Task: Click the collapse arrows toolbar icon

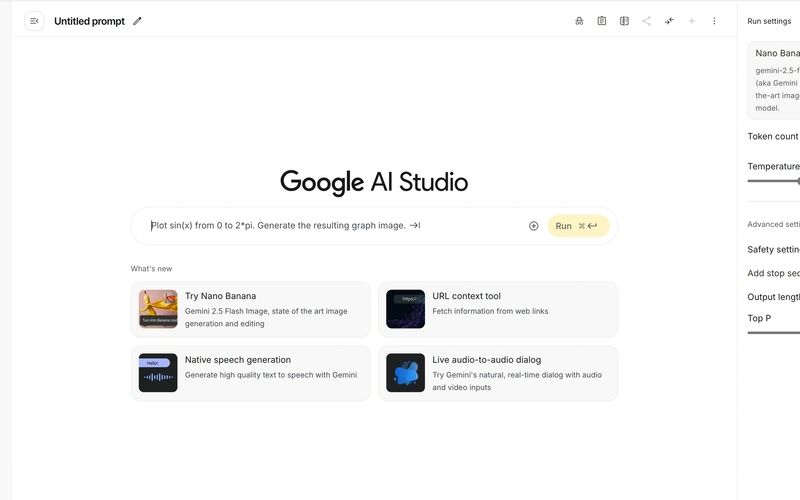Action: click(x=669, y=21)
